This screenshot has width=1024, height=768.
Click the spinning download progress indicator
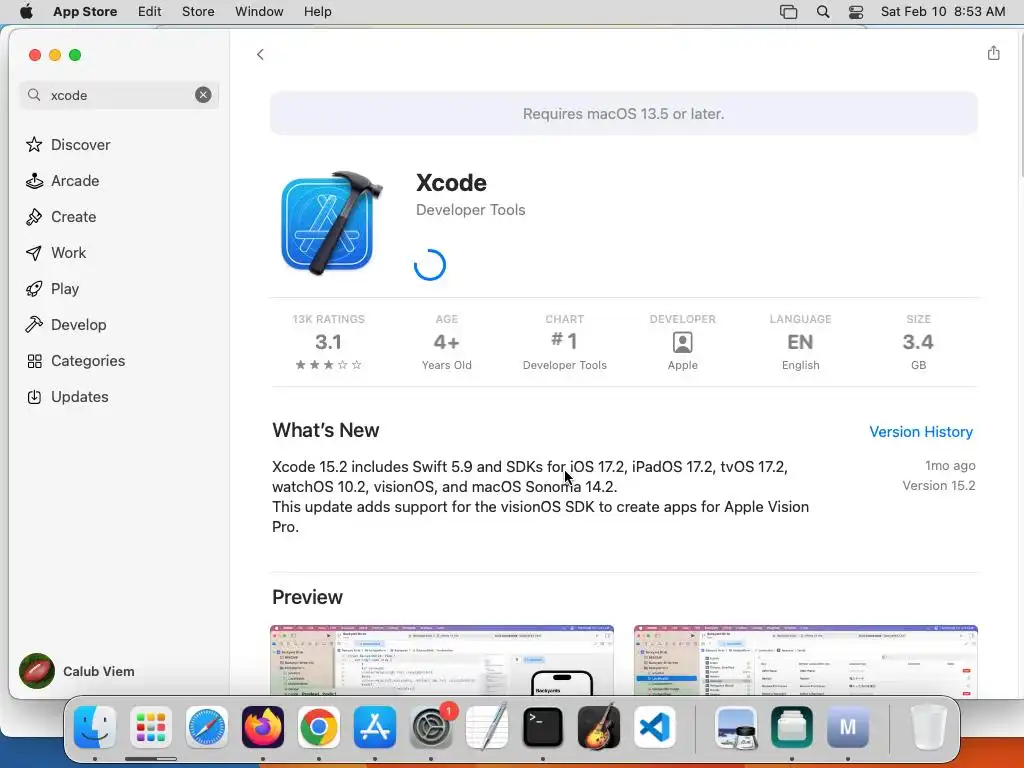pyautogui.click(x=430, y=265)
